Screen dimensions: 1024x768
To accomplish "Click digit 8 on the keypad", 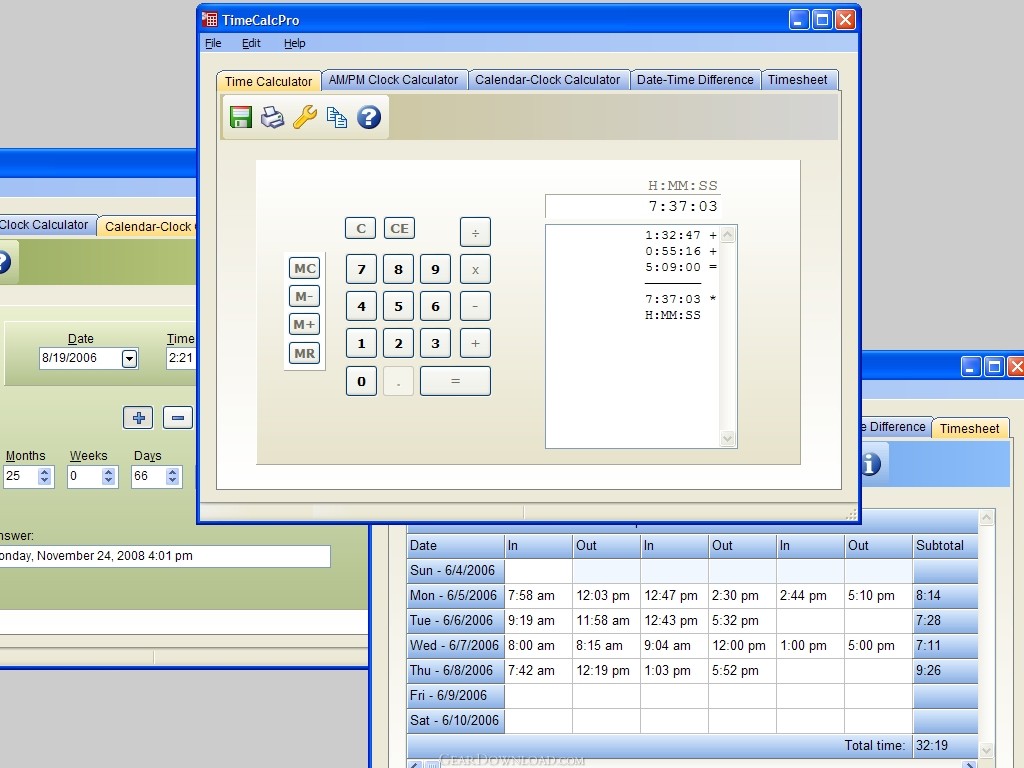I will [x=398, y=270].
